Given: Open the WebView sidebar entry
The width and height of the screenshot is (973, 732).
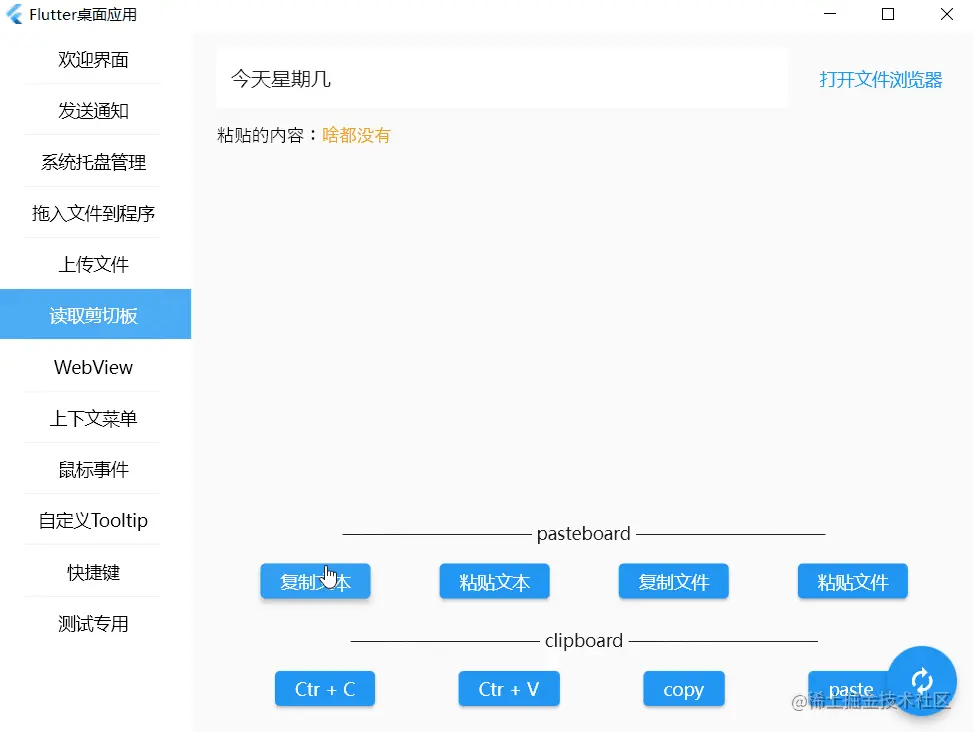Looking at the screenshot, I should tap(93, 367).
